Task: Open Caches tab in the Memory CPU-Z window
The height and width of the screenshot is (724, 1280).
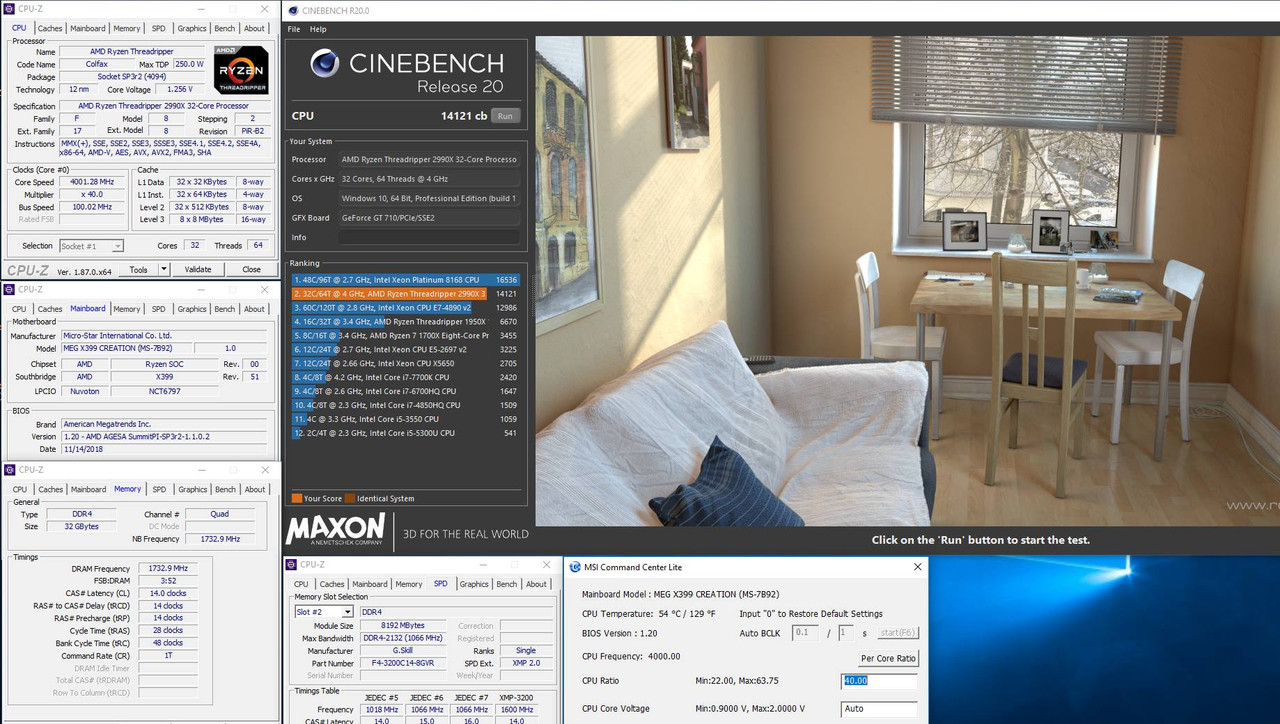Action: point(49,490)
